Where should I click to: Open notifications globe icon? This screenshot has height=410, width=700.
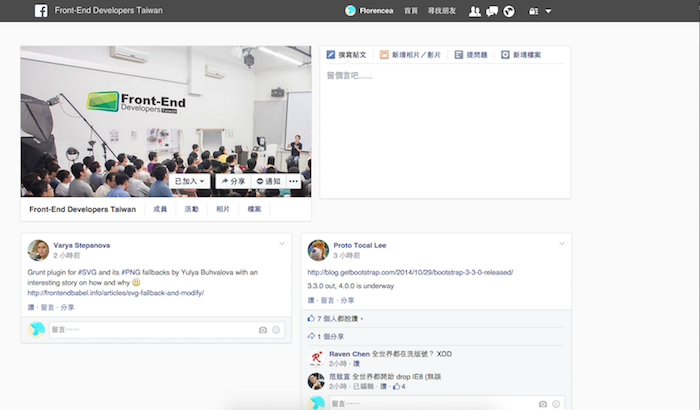tap(509, 11)
